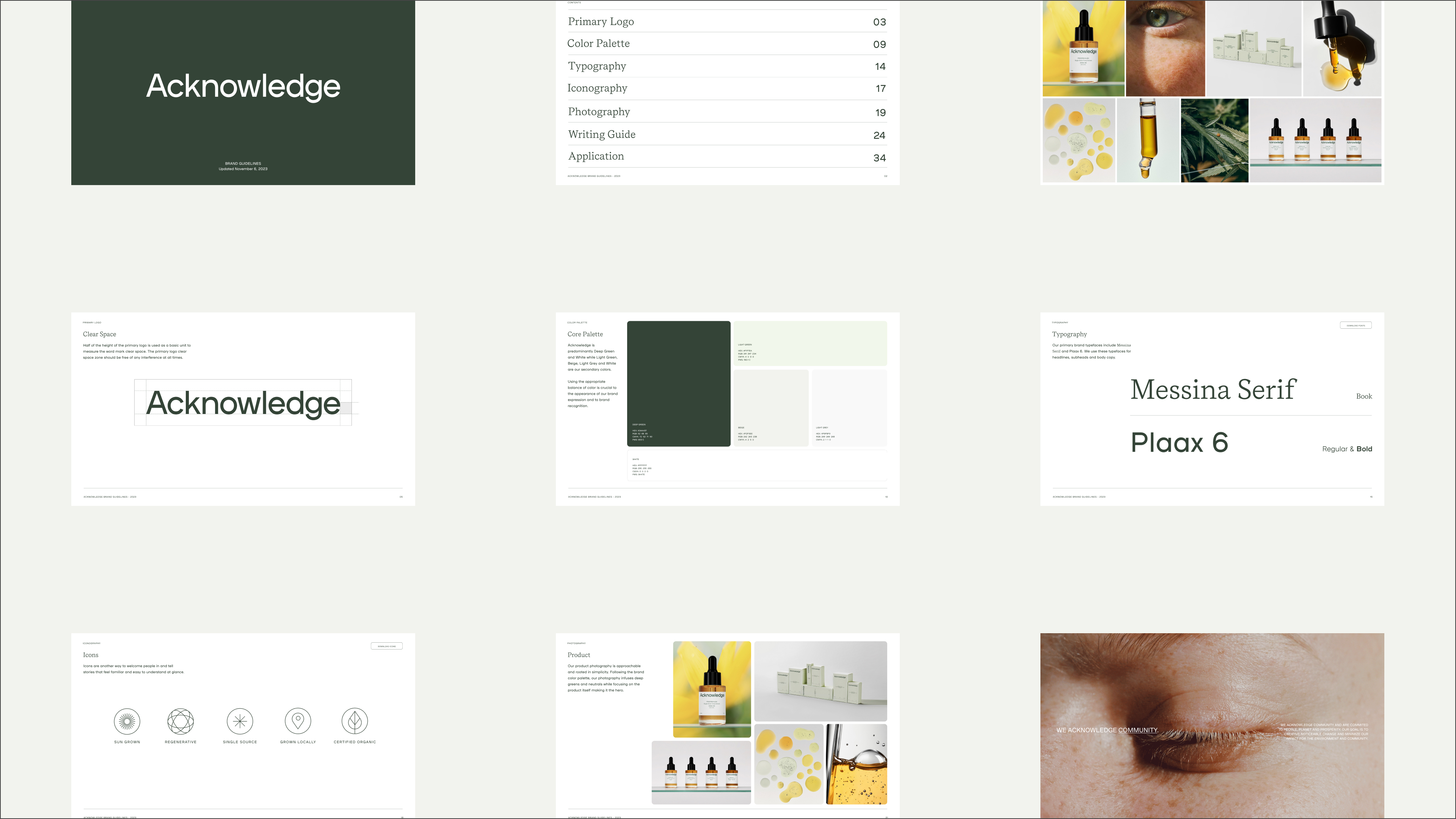
Task: Open Primary Logo contents entry
Action: pyautogui.click(x=601, y=22)
